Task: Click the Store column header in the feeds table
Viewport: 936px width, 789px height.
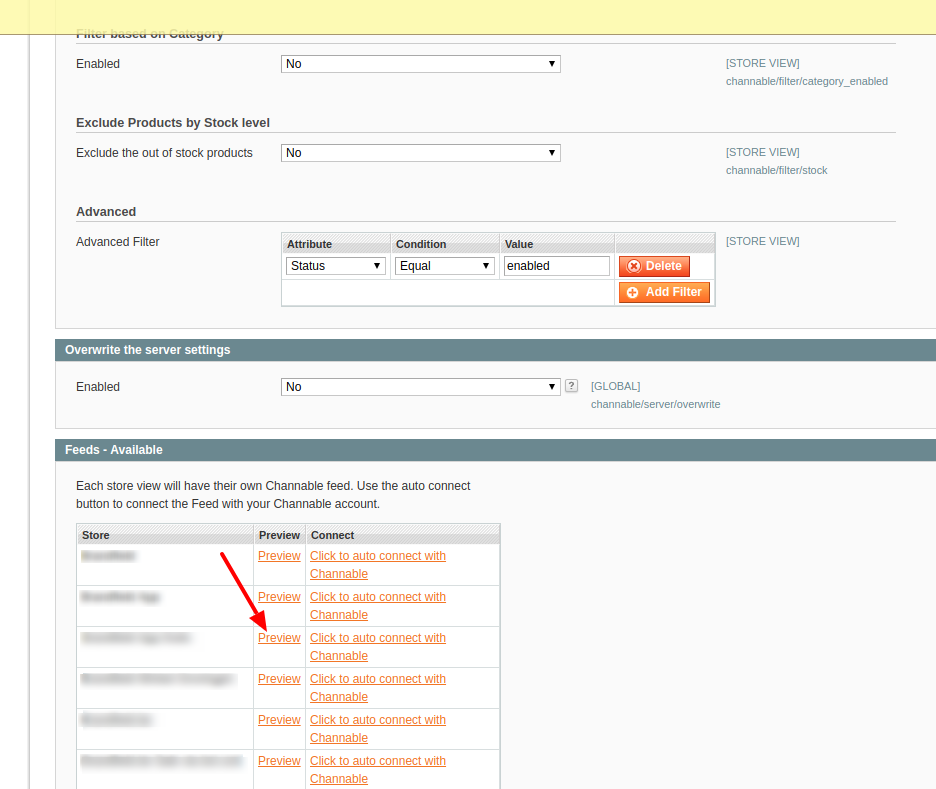Action: tap(95, 534)
